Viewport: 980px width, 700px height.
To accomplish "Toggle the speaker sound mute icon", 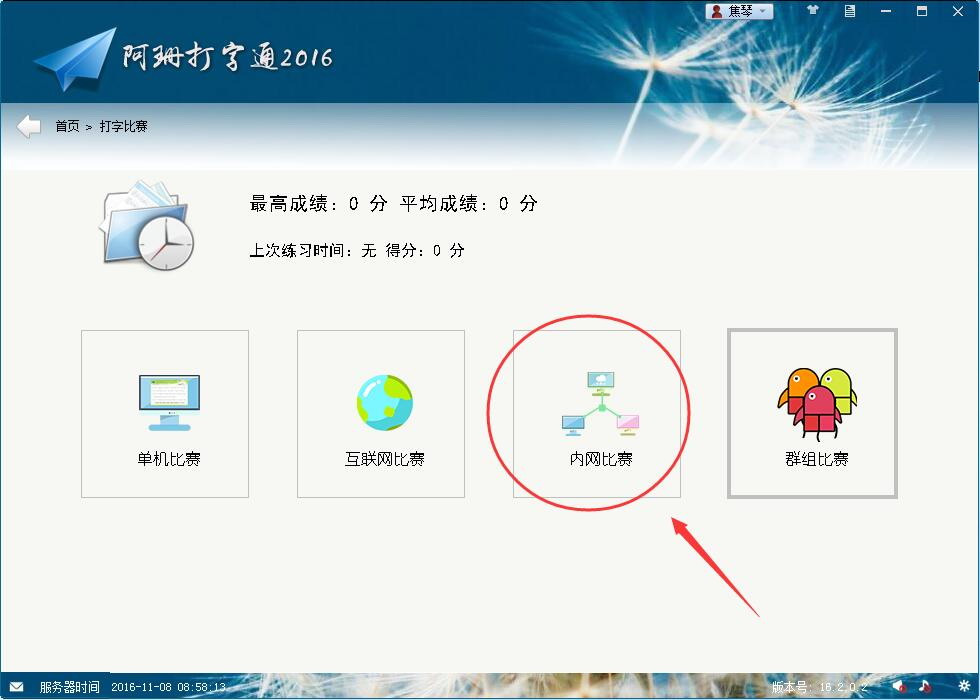I will pos(897,687).
